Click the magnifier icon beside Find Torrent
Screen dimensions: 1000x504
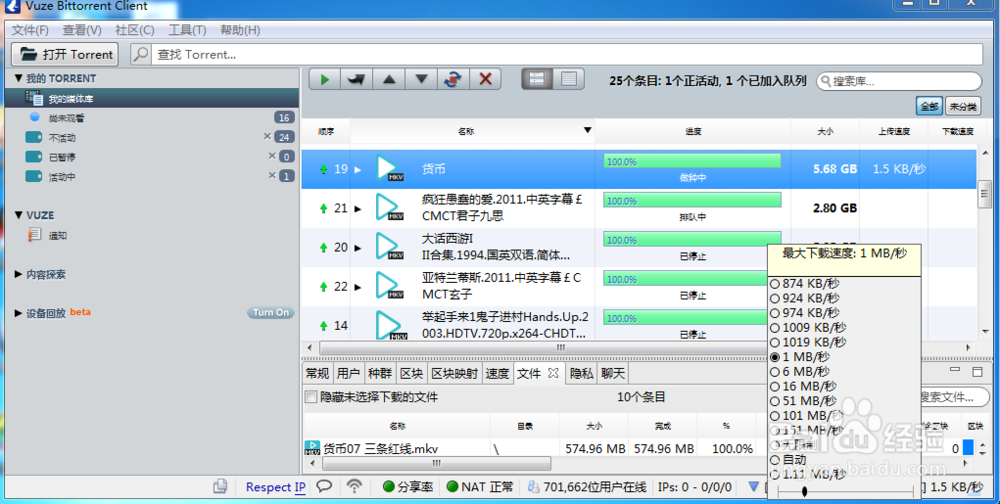click(x=140, y=54)
